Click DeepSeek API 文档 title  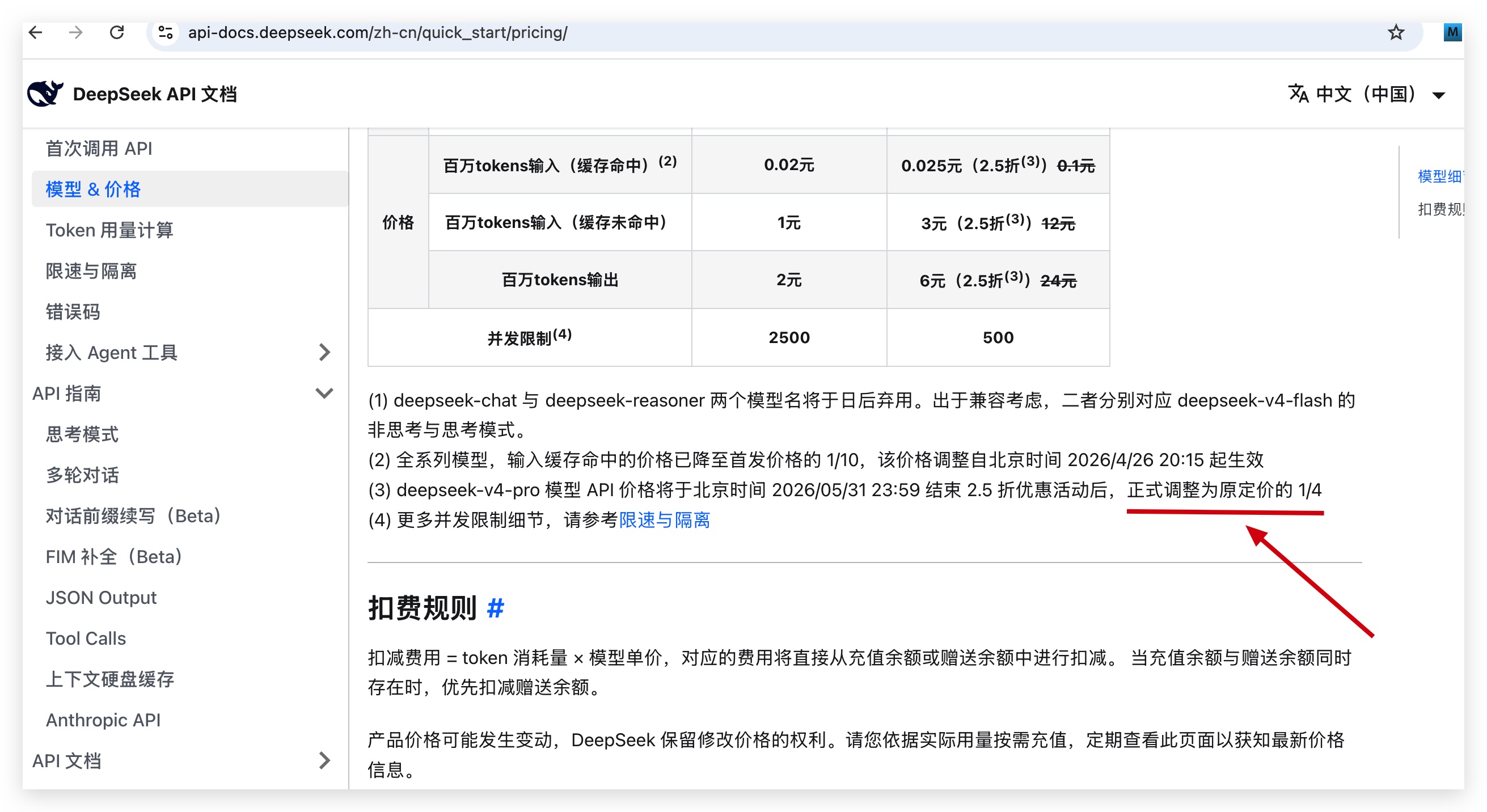[x=155, y=94]
